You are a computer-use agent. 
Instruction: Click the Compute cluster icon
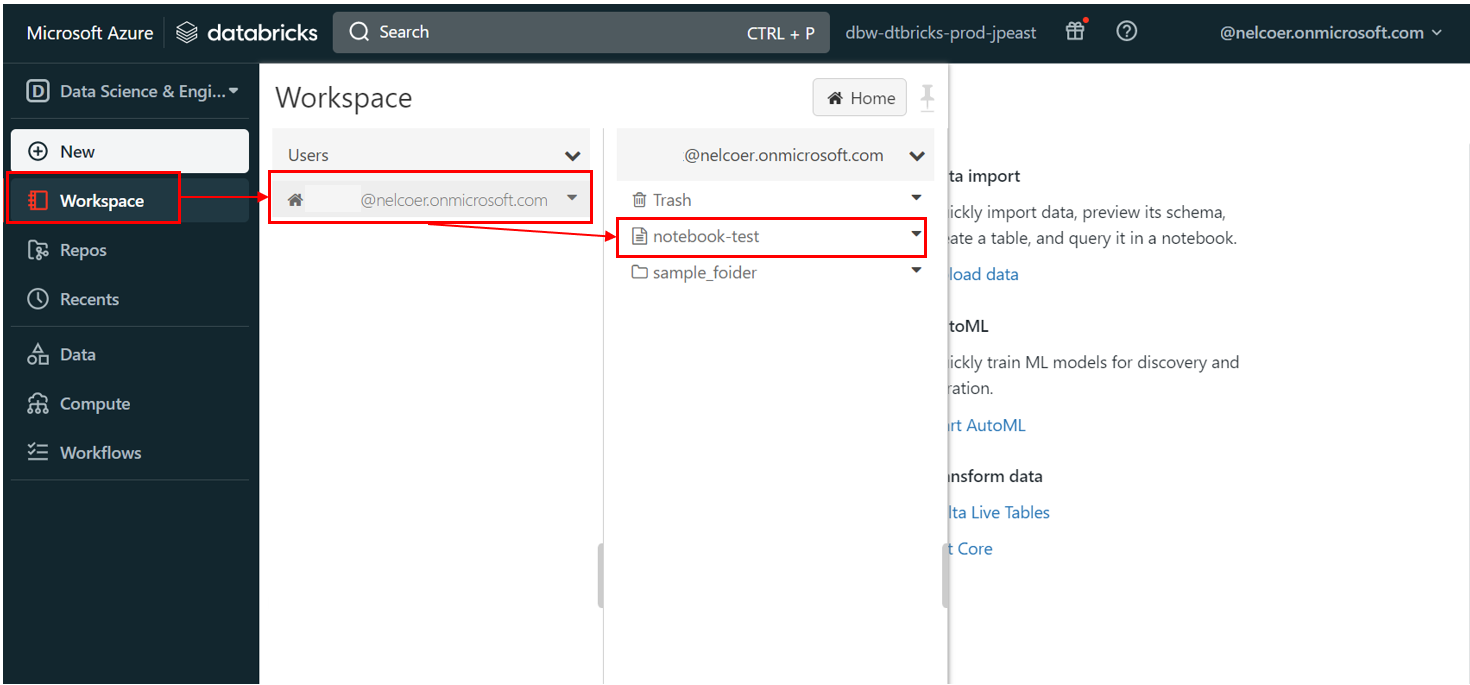click(x=38, y=403)
